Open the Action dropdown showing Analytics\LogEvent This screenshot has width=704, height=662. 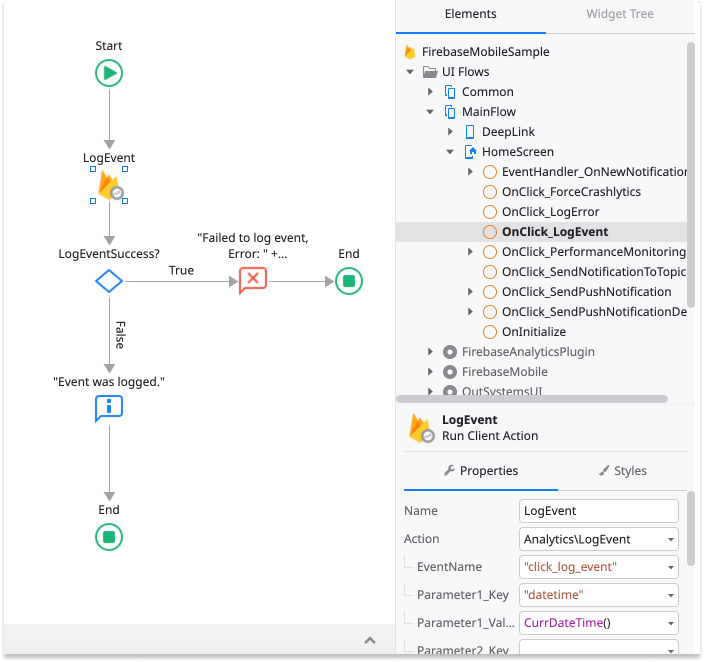(671, 539)
